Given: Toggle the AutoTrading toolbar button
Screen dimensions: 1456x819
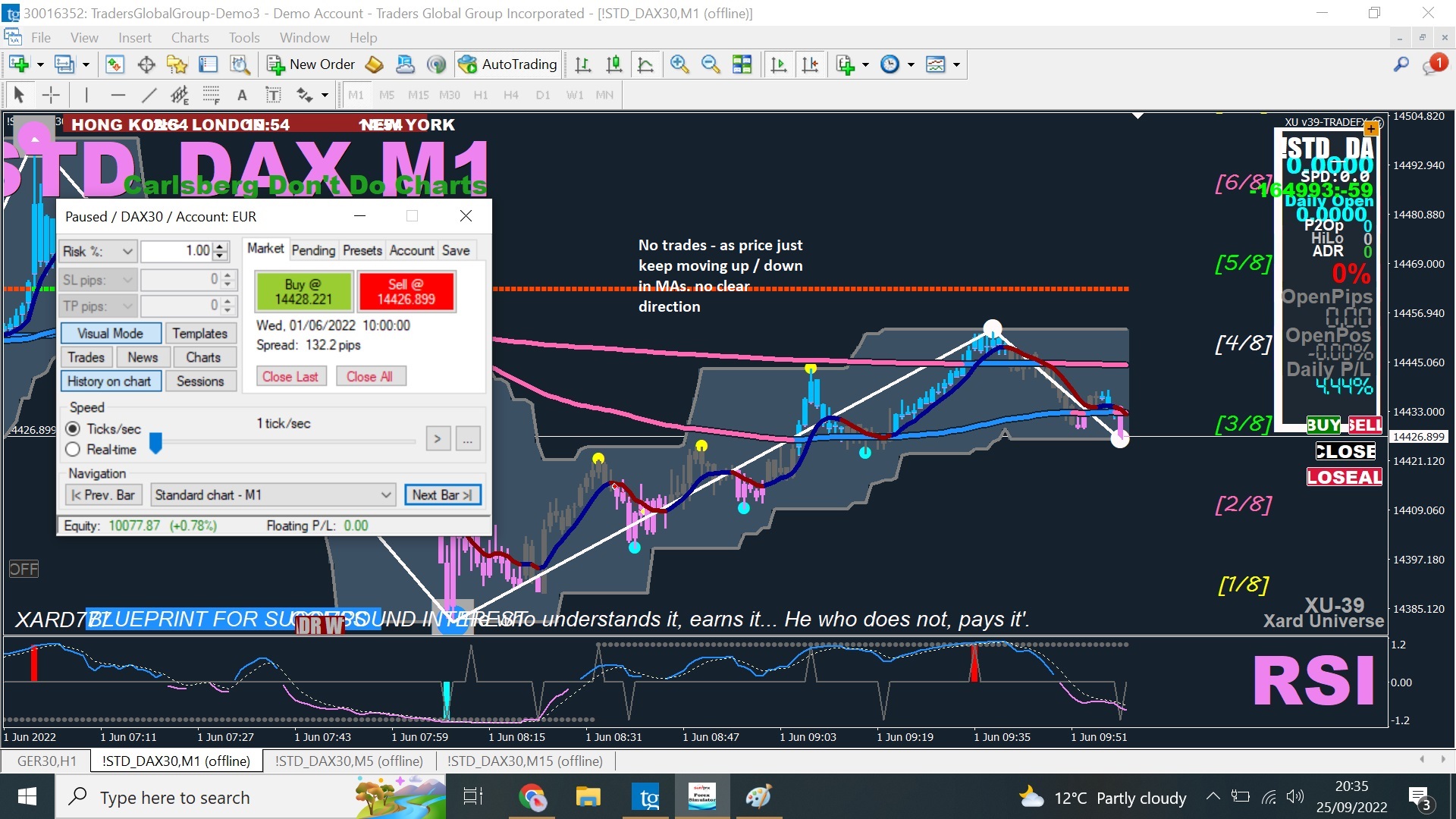Looking at the screenshot, I should pos(508,64).
